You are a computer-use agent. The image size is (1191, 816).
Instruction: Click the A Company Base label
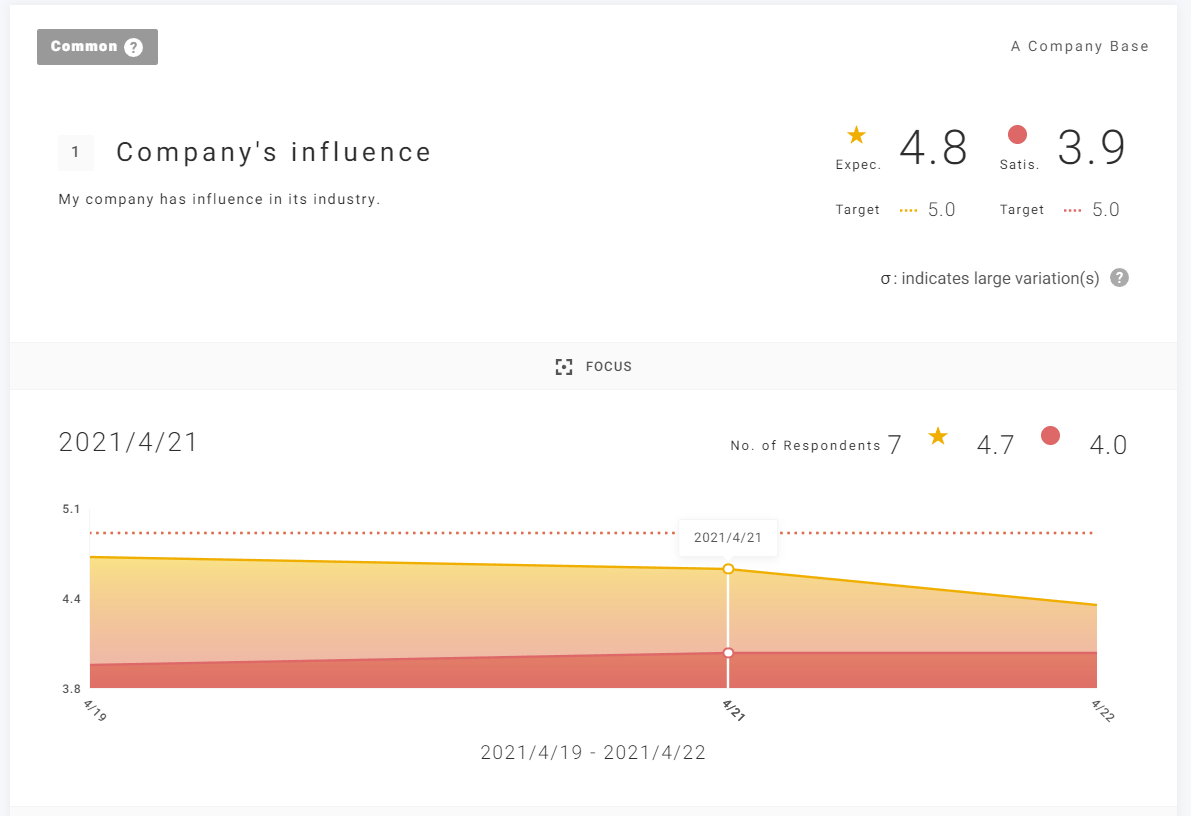(x=1079, y=47)
